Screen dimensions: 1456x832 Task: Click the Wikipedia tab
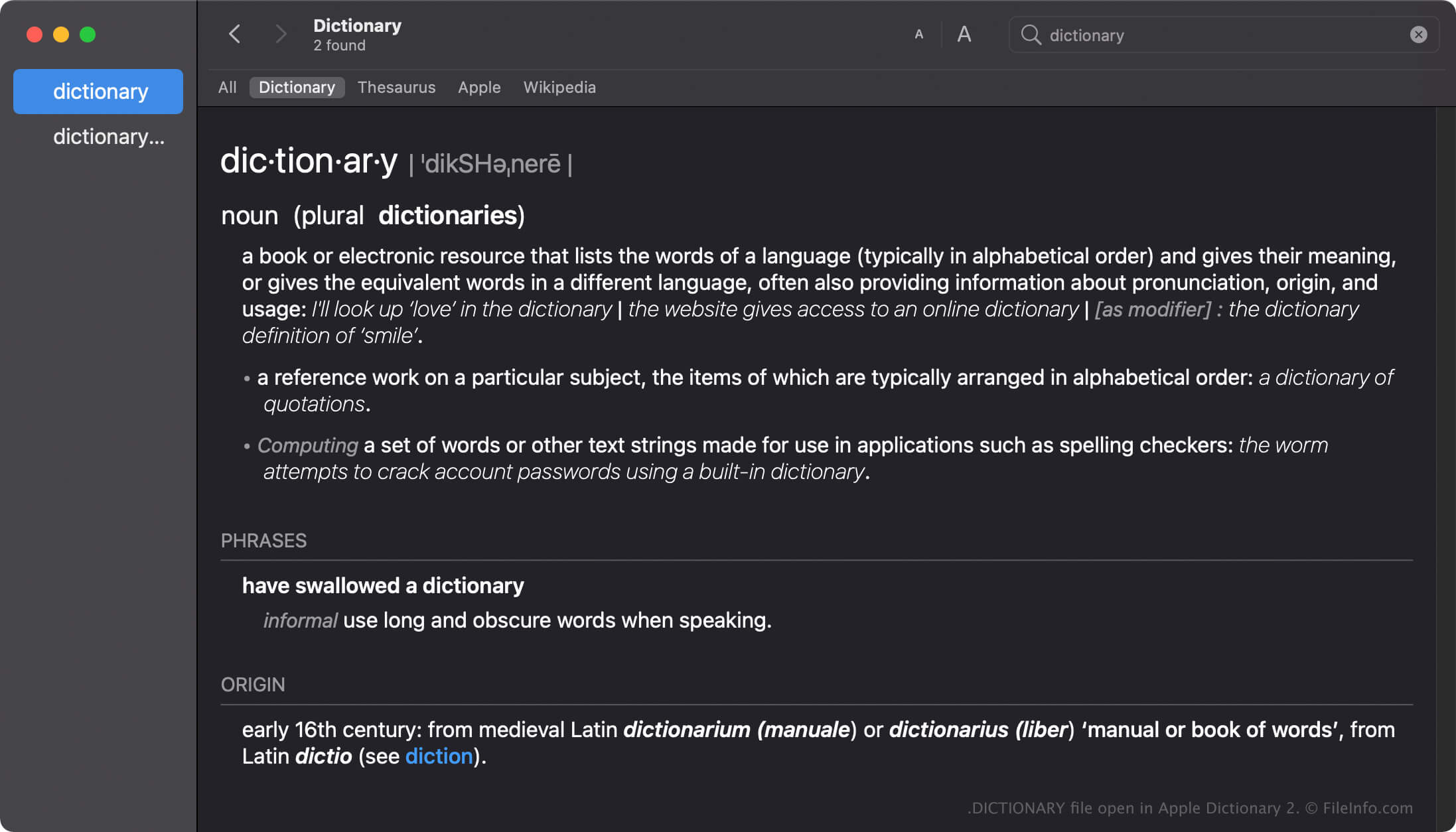(559, 87)
